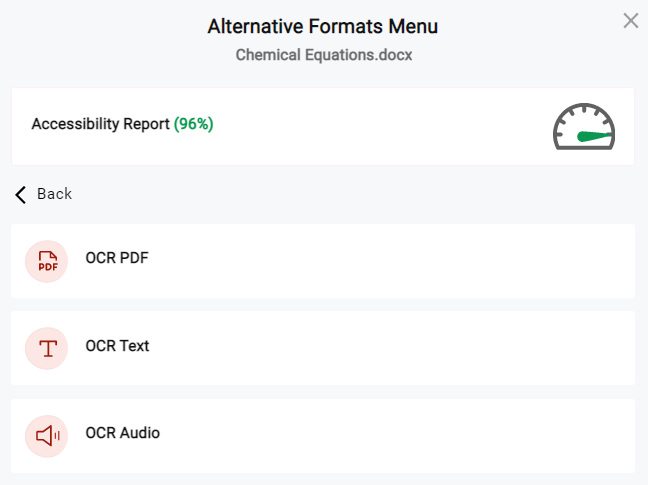
Task: Click the green needle of the gauge
Action: click(x=594, y=136)
